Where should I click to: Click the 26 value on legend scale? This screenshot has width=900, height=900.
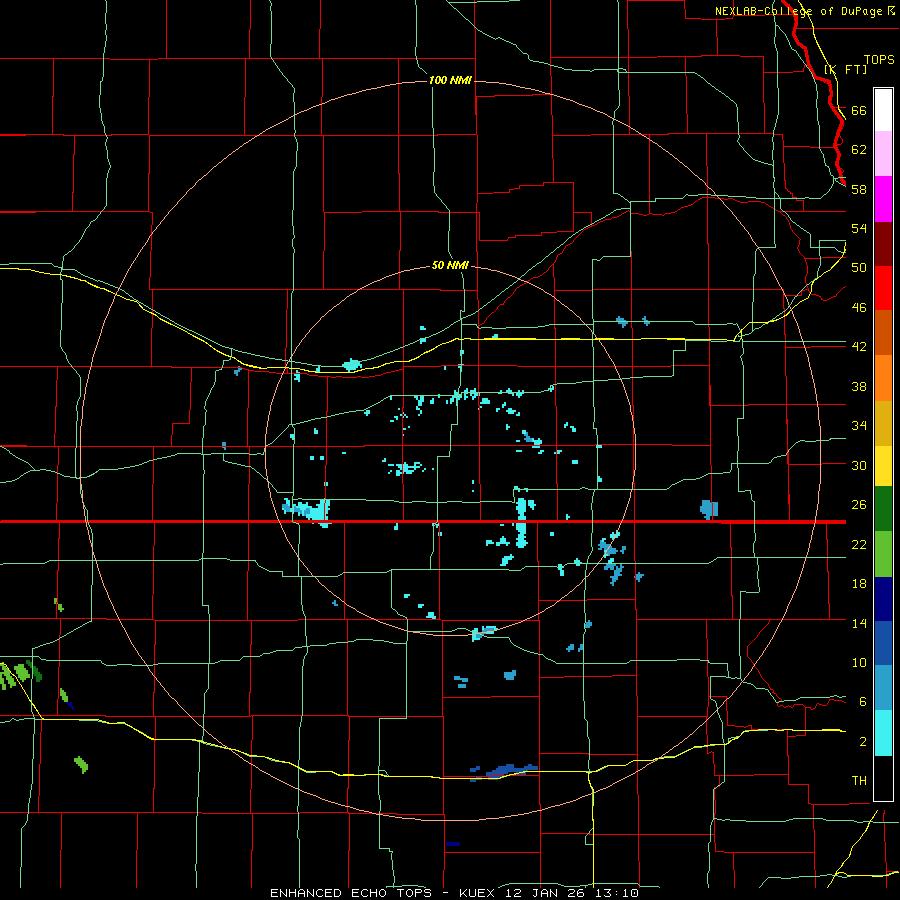coord(859,505)
